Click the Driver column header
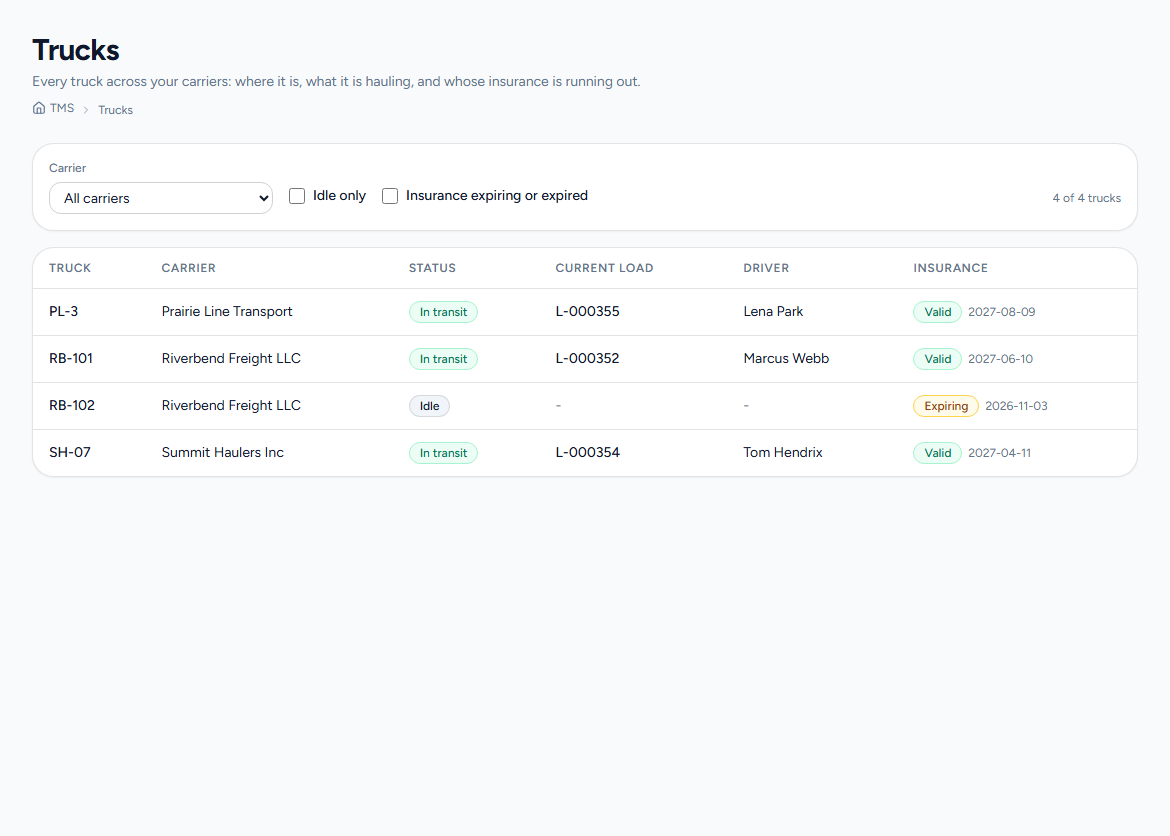 click(x=766, y=268)
